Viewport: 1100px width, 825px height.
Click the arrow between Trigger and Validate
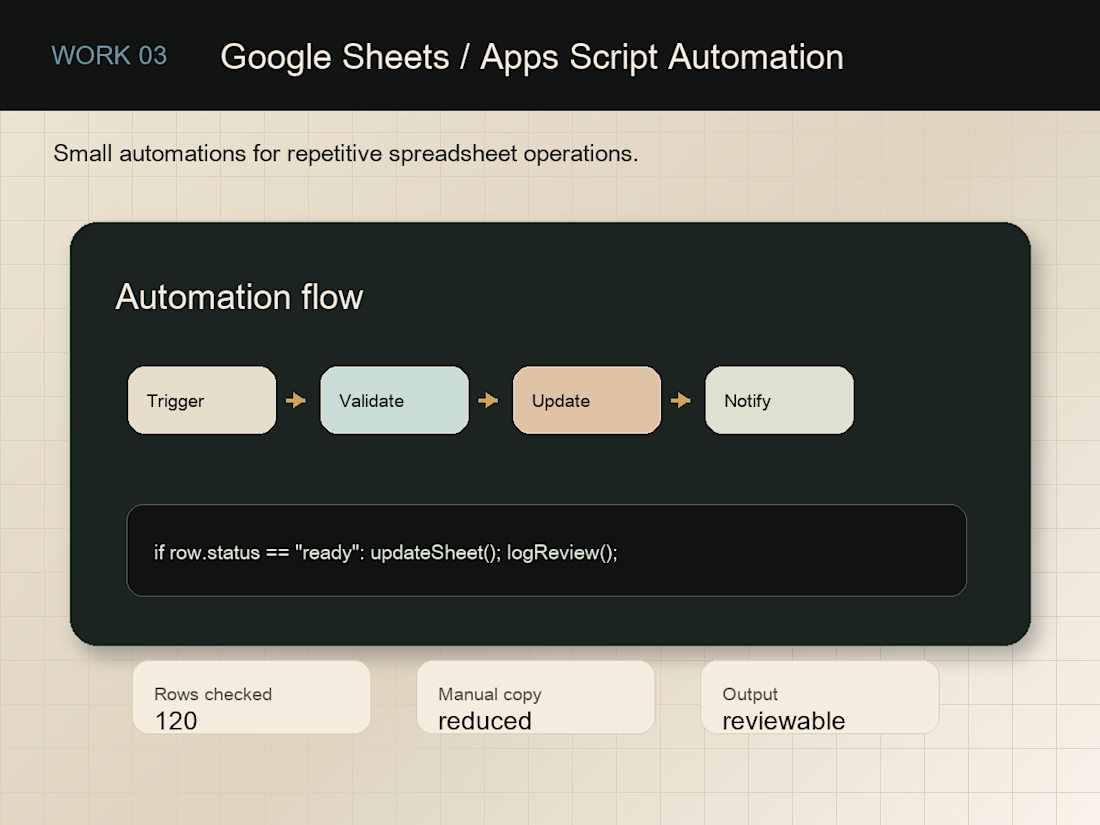pos(296,400)
